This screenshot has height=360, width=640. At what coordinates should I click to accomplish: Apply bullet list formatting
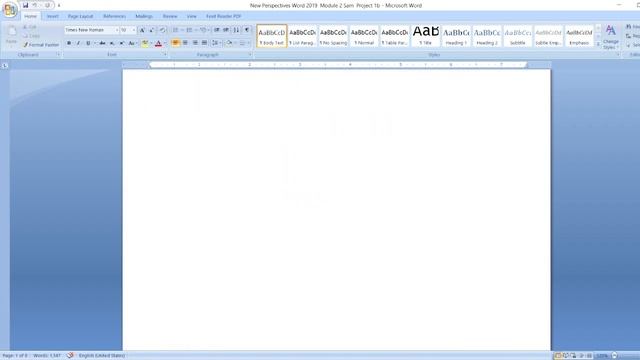[x=175, y=30]
